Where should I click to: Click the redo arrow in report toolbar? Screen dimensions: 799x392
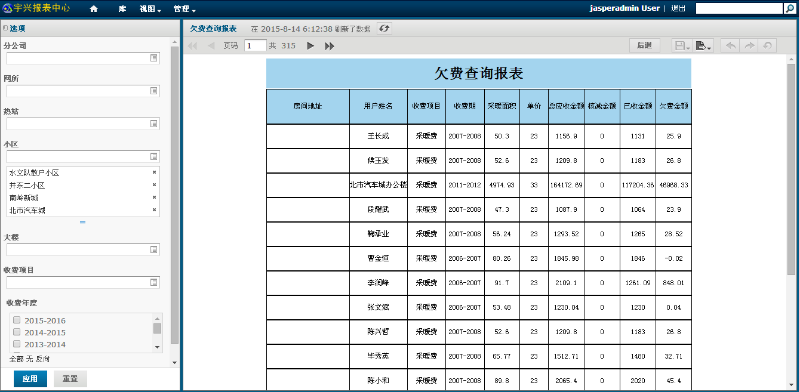749,46
